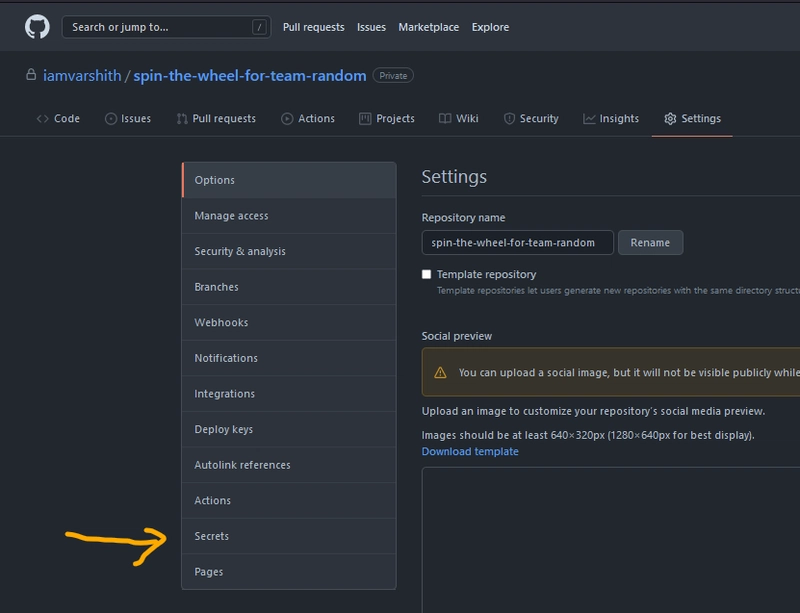Screen dimensions: 800x613
Task: Open Webhooks in the settings sidebar
Action: [x=289, y=323]
